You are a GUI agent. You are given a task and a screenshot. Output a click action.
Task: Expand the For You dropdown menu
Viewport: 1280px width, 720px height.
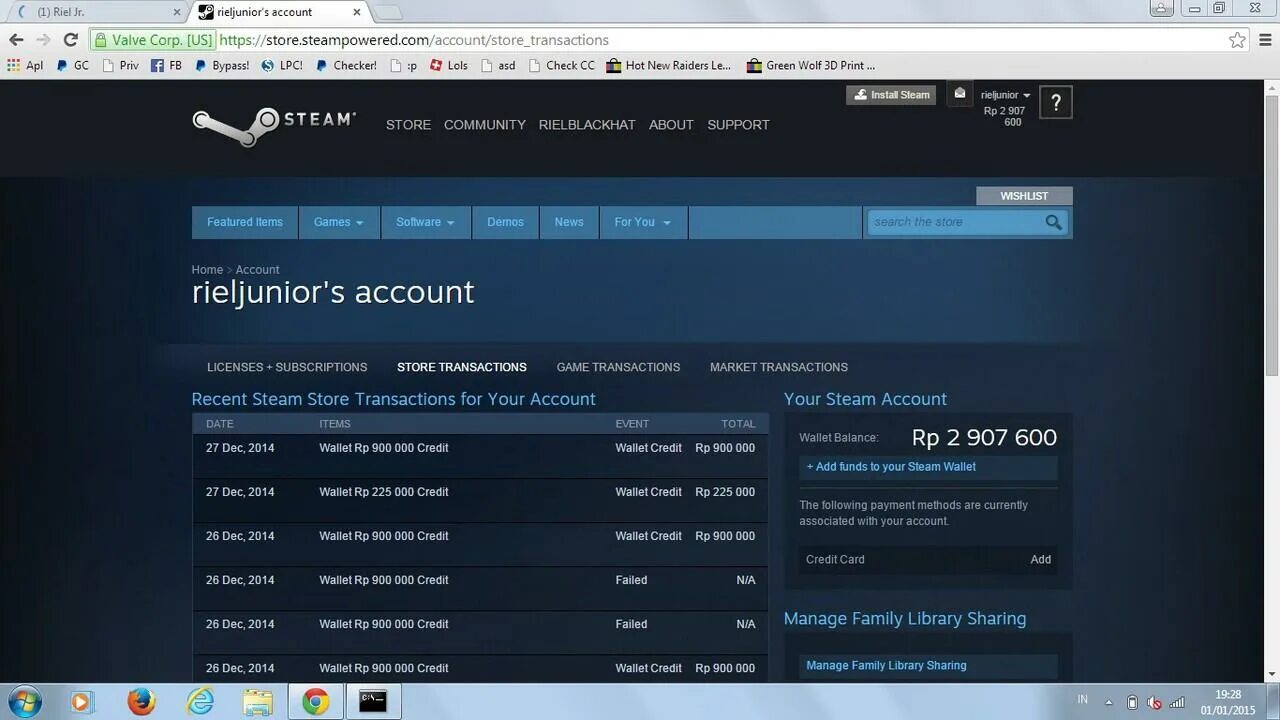(x=643, y=222)
